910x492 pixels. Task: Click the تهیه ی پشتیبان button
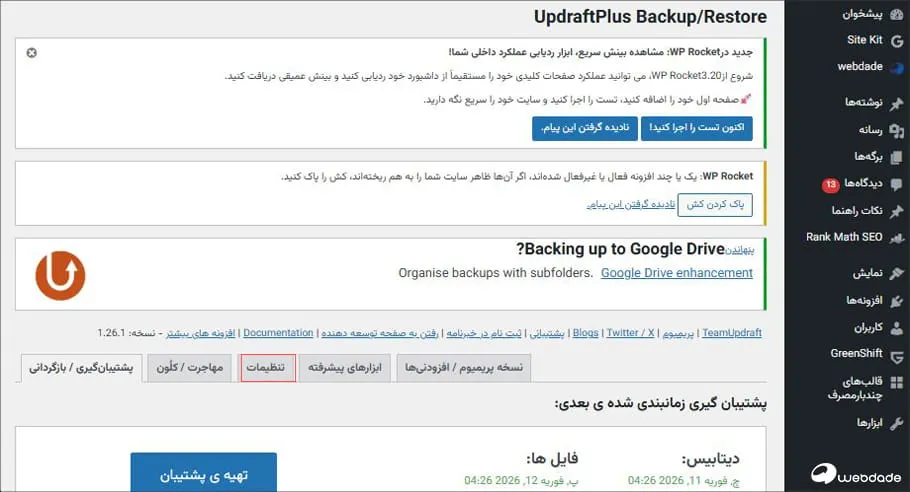tap(203, 473)
